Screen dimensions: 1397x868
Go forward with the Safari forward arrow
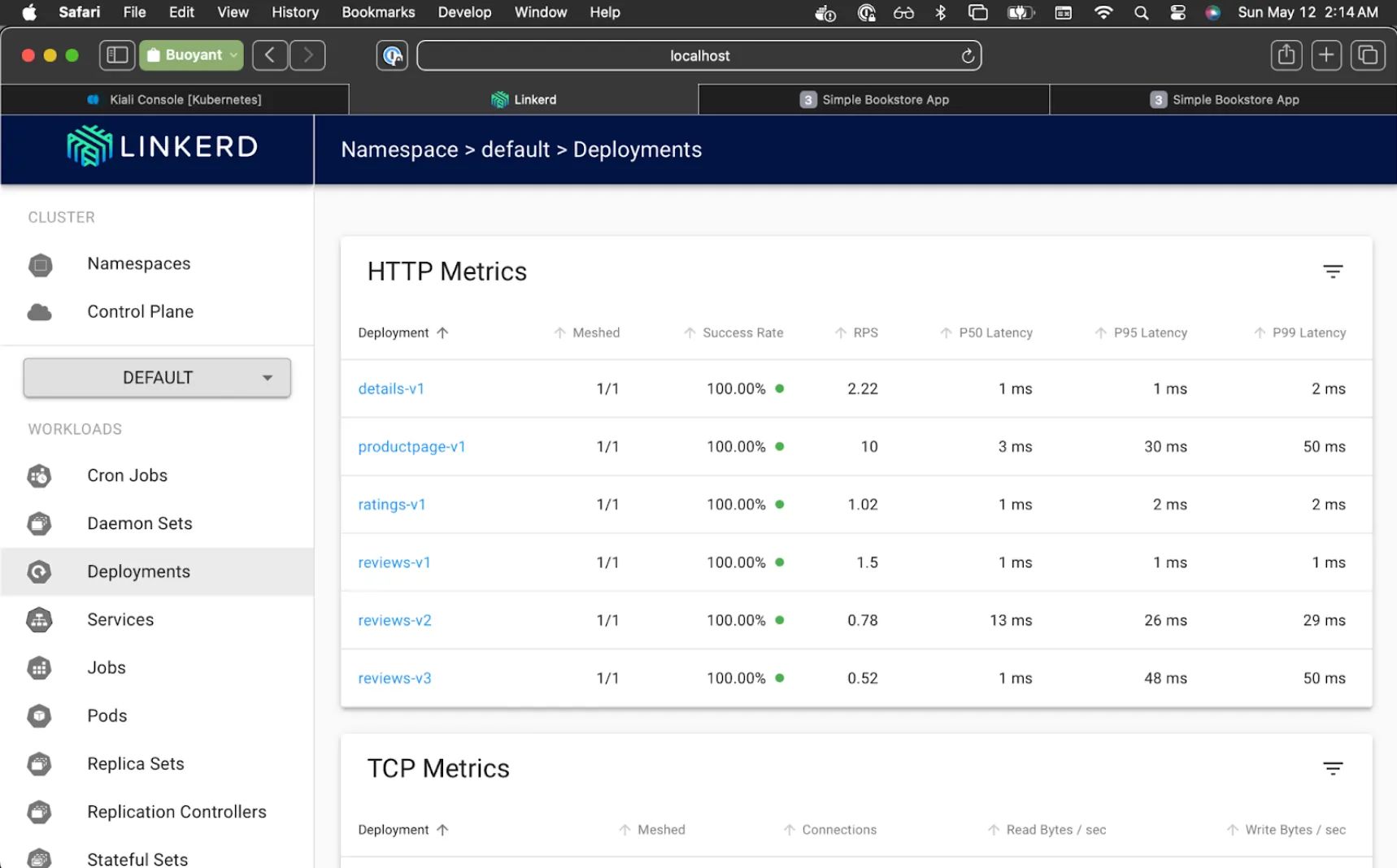point(308,55)
